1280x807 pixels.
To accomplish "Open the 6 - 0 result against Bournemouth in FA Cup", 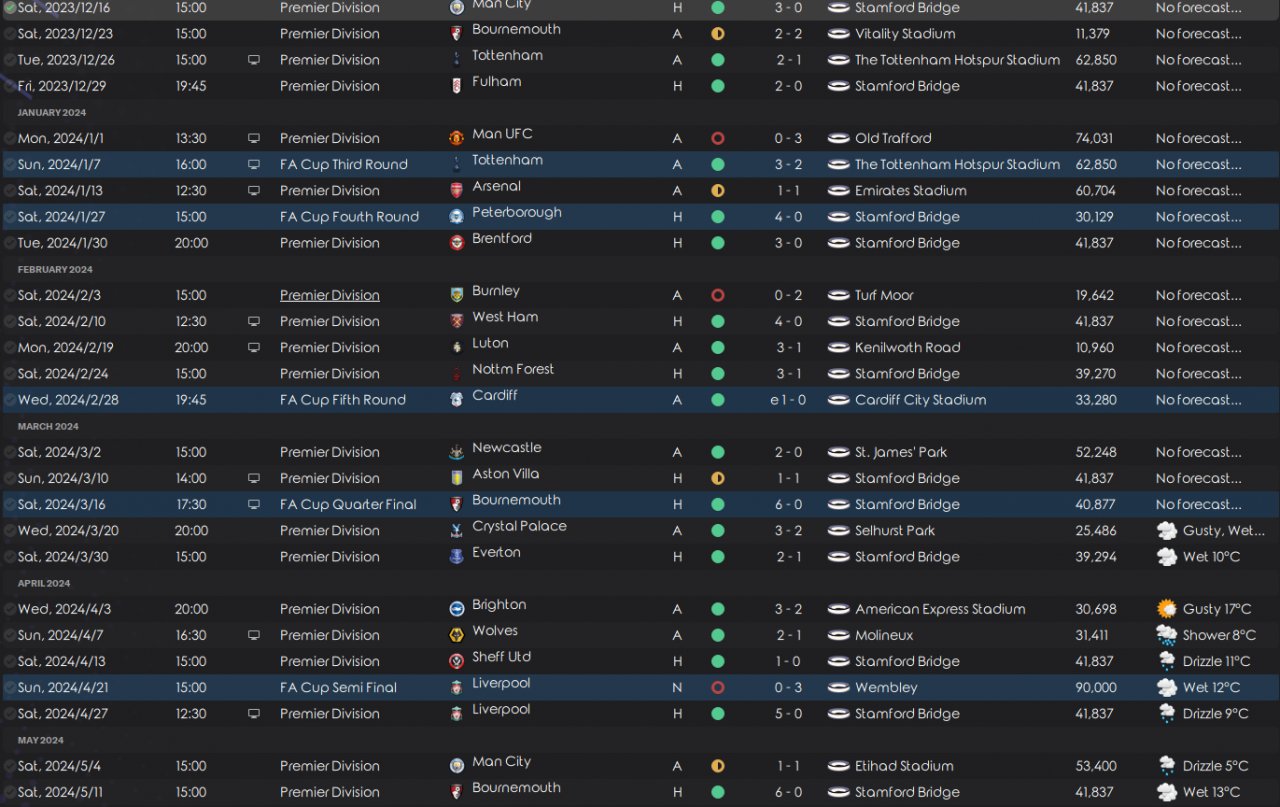I will (788, 504).
